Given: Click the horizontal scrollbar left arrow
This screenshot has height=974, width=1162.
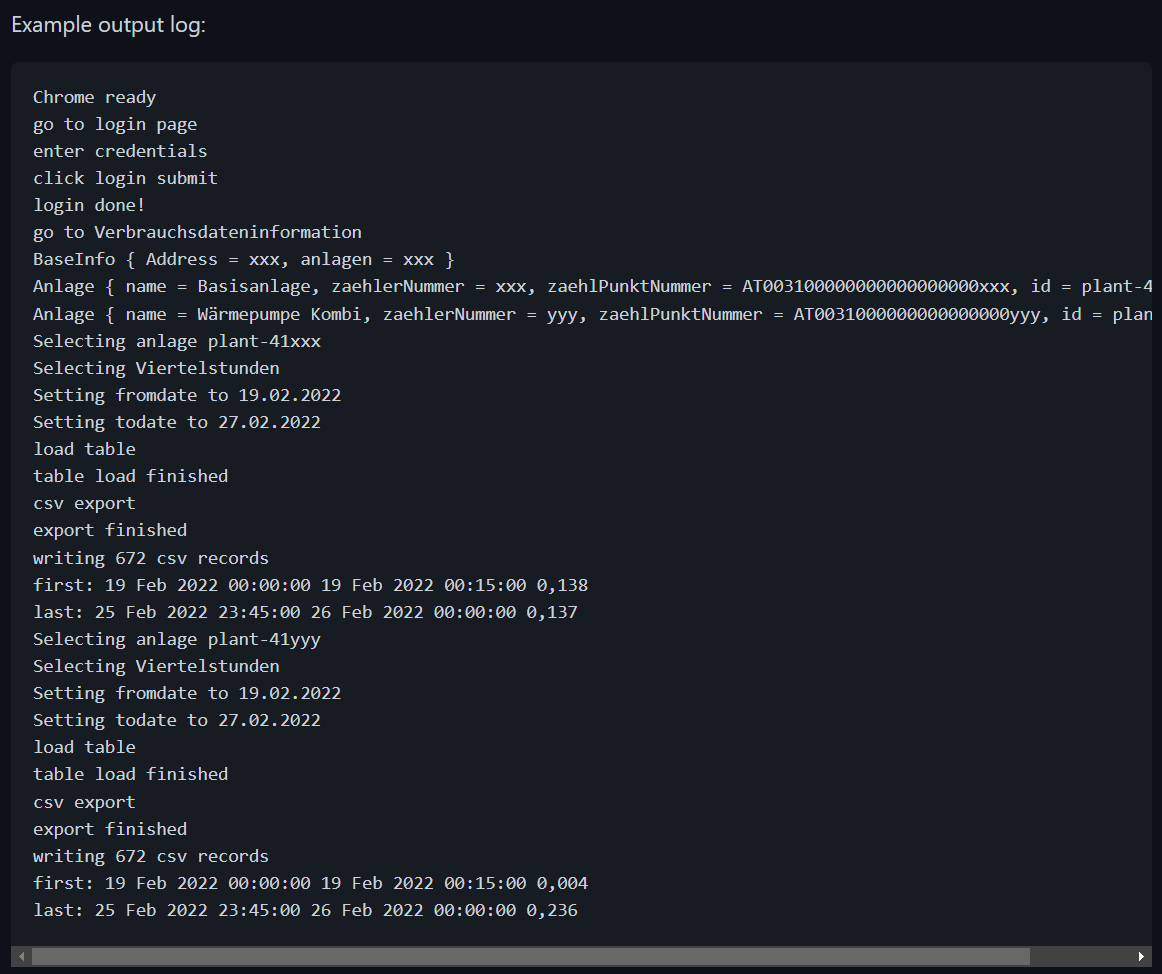Looking at the screenshot, I should coord(21,956).
